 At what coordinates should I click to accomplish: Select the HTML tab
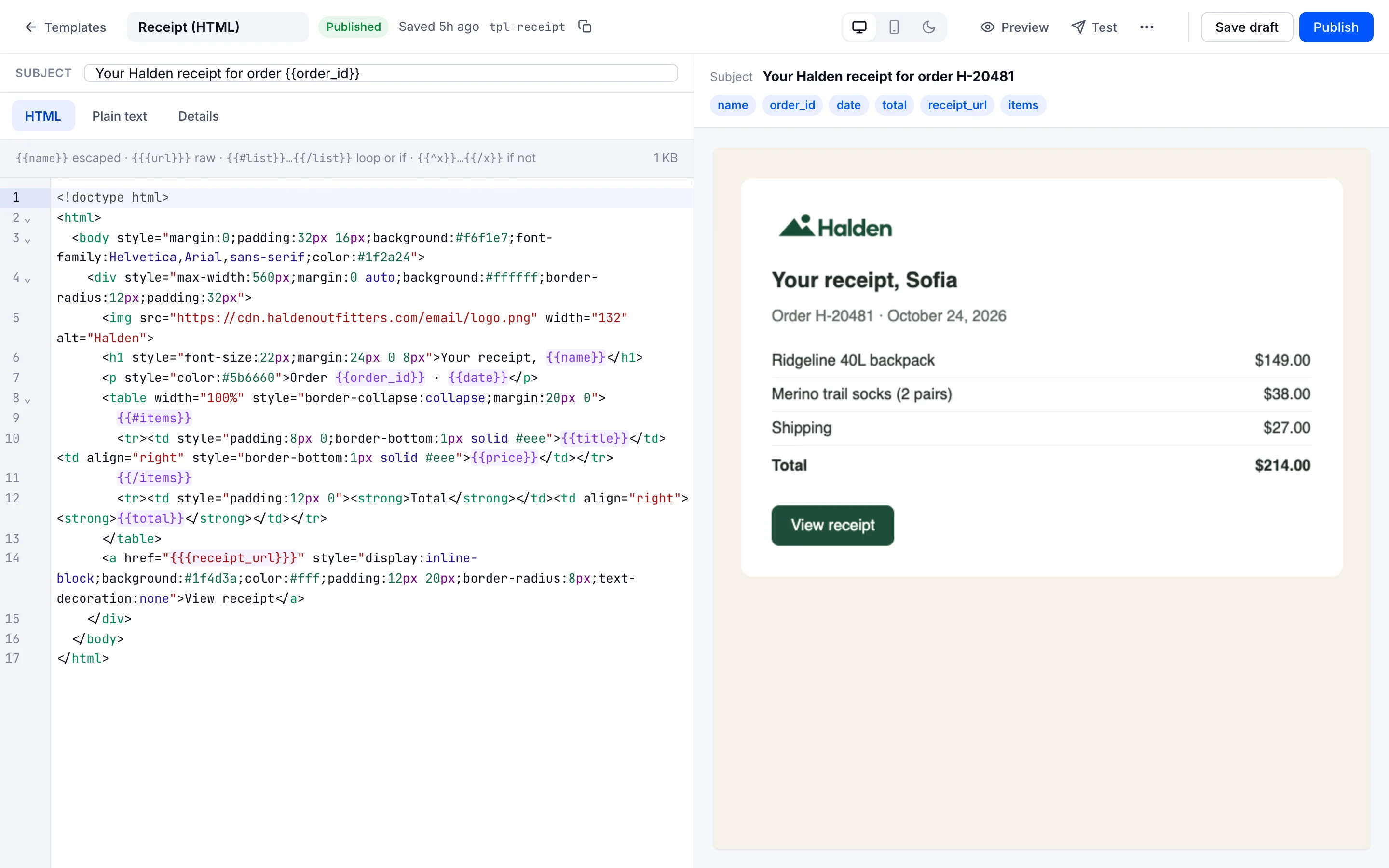[43, 116]
